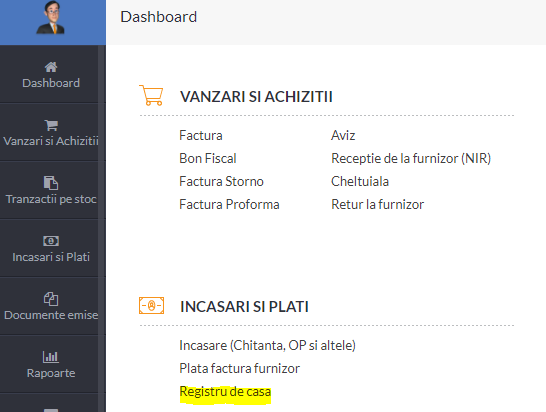Click Plata factura furnizor

(240, 368)
